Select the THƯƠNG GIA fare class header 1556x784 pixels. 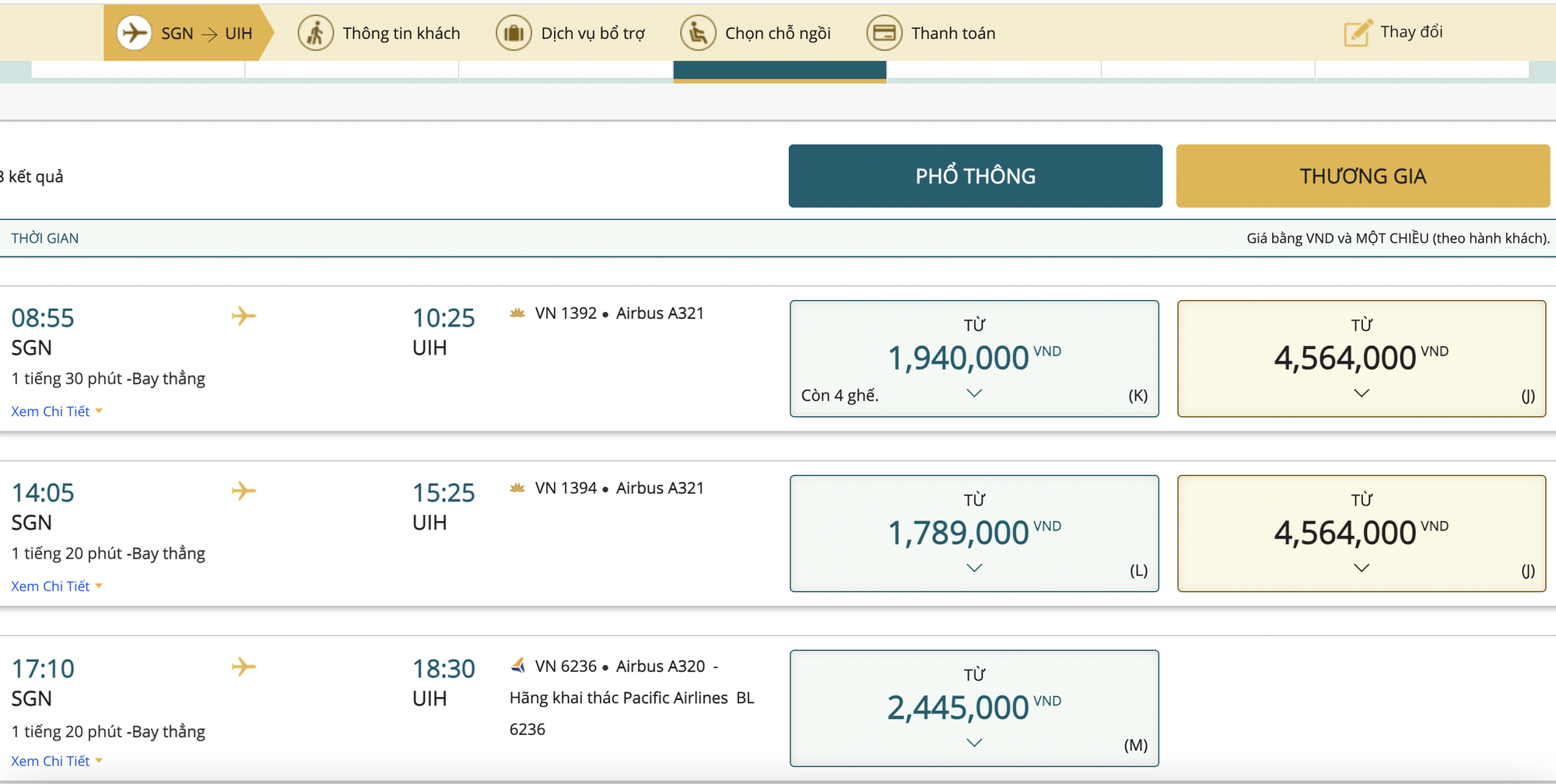click(1363, 176)
